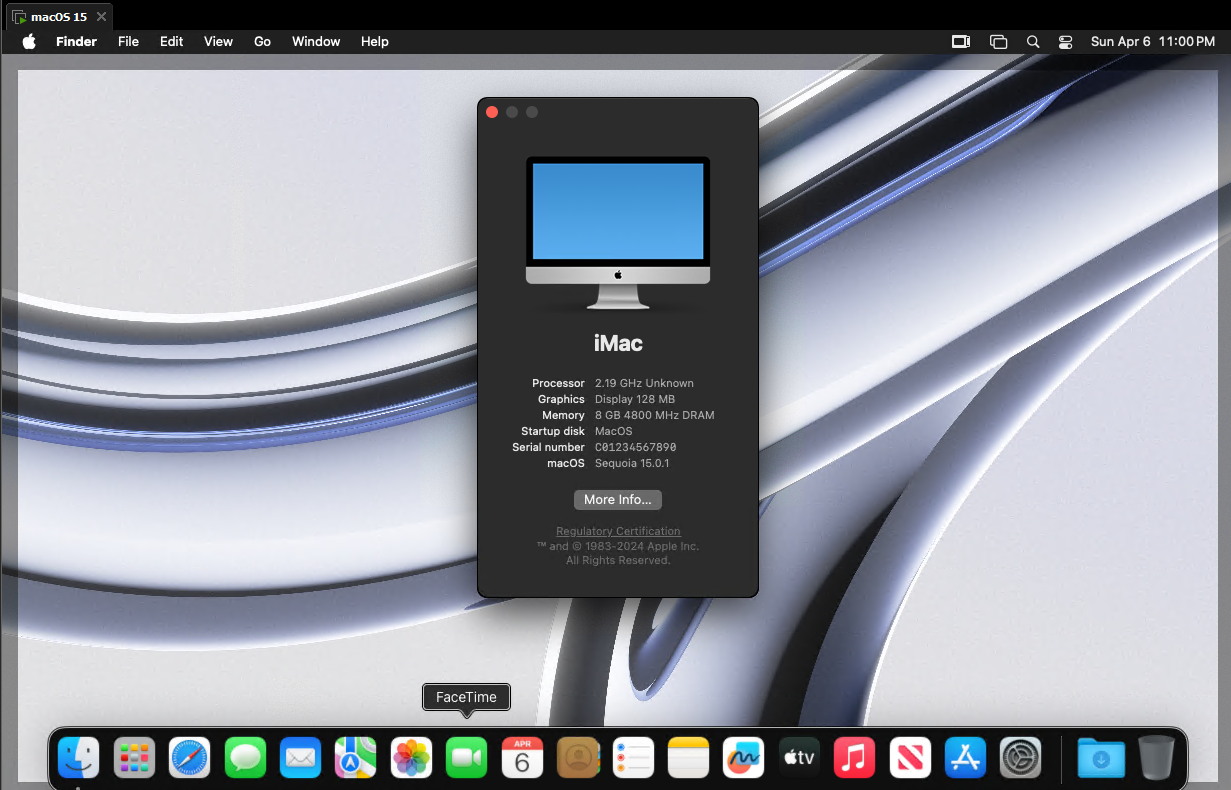
Task: Click the FaceTime Dock icon
Action: [466, 758]
